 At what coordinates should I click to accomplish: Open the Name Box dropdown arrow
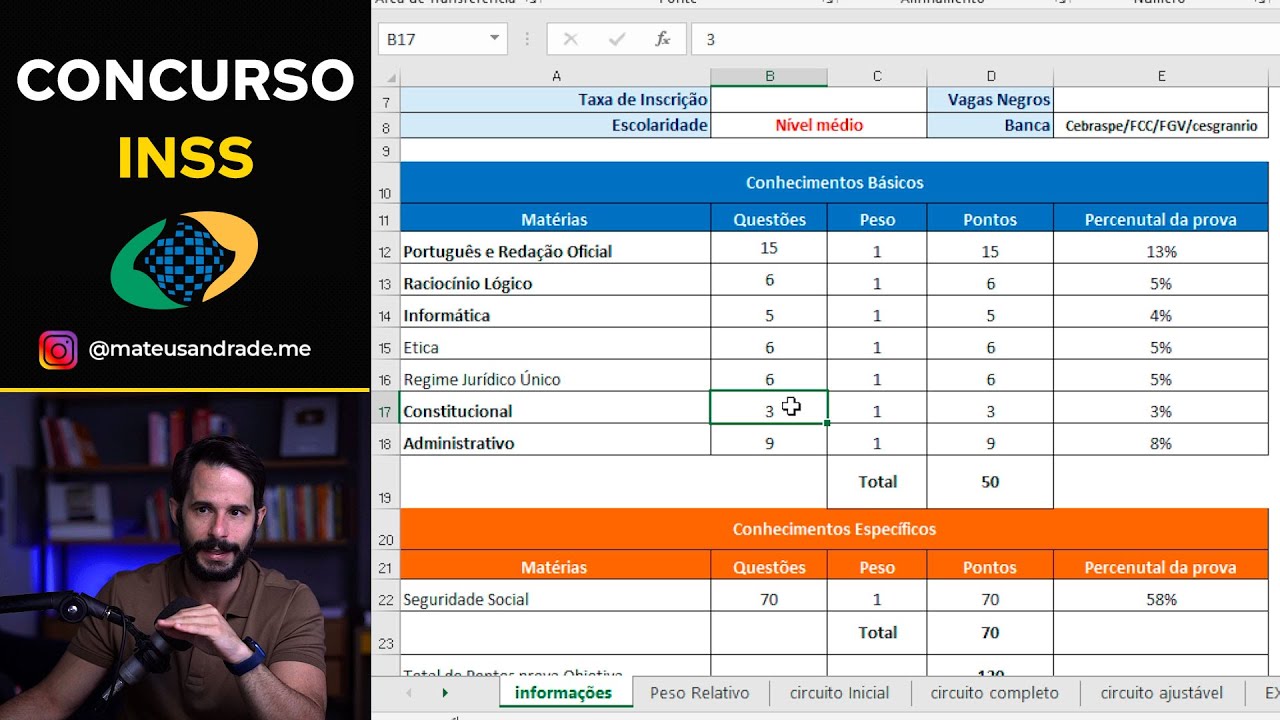pyautogui.click(x=494, y=39)
